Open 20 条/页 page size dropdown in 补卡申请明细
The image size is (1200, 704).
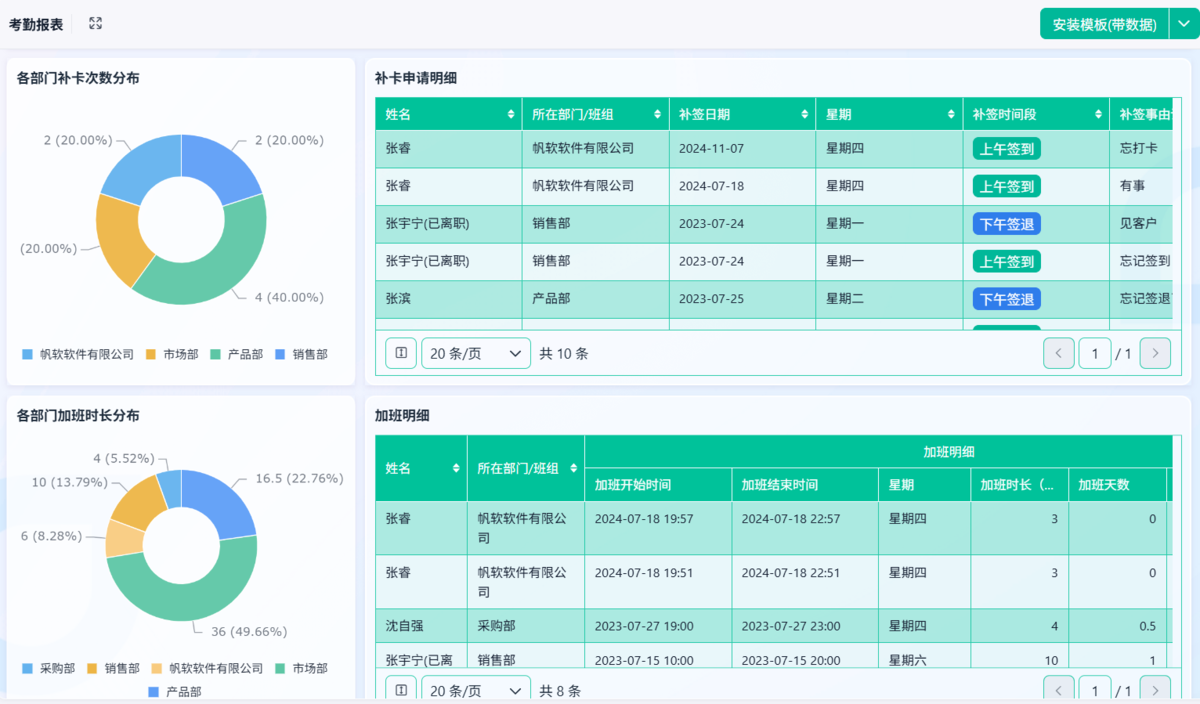(476, 353)
